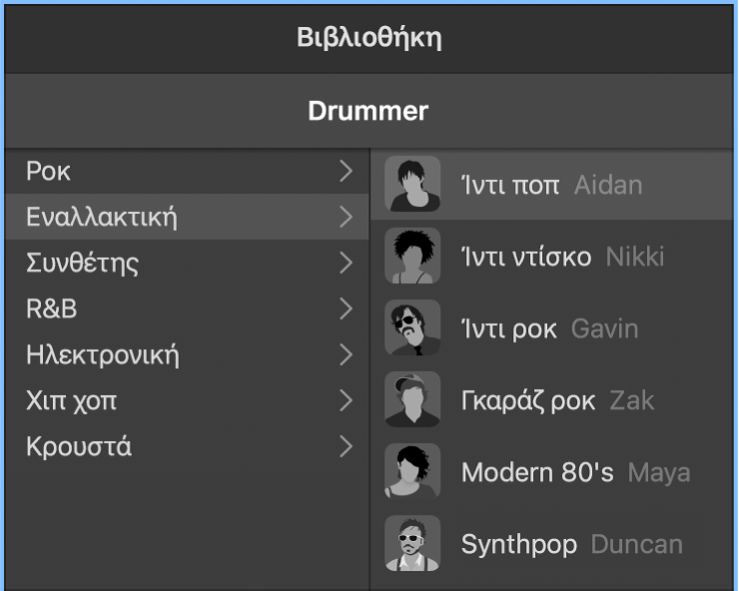Select the R&B genre

coord(51,309)
